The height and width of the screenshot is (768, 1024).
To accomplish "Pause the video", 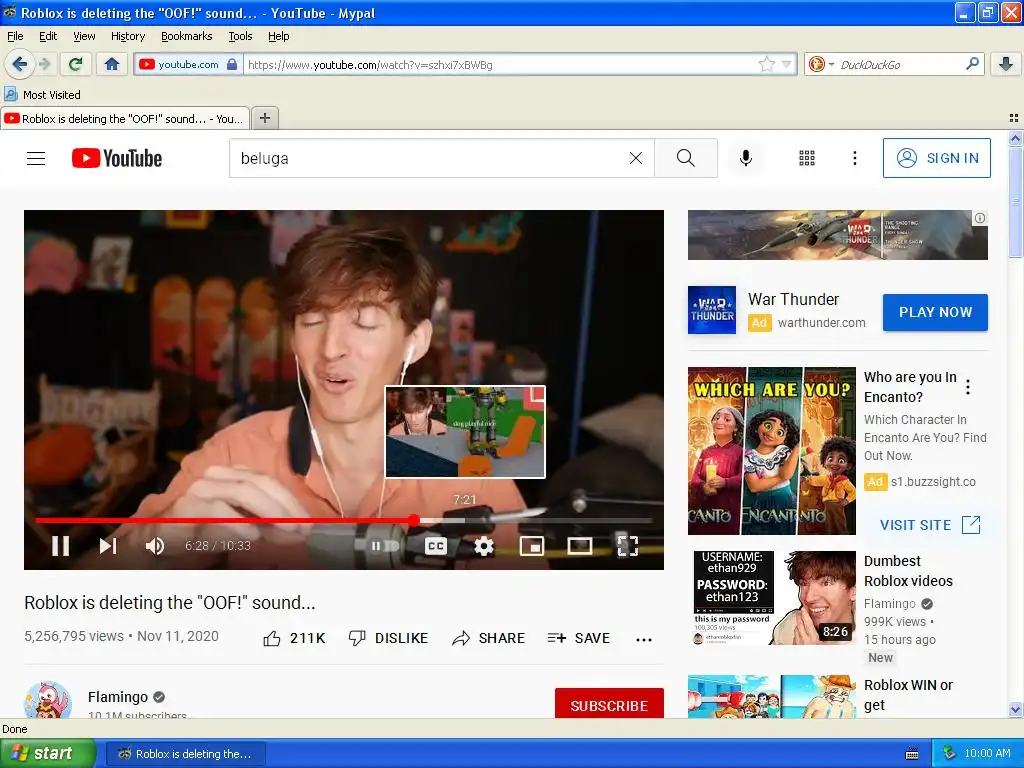I will [61, 545].
